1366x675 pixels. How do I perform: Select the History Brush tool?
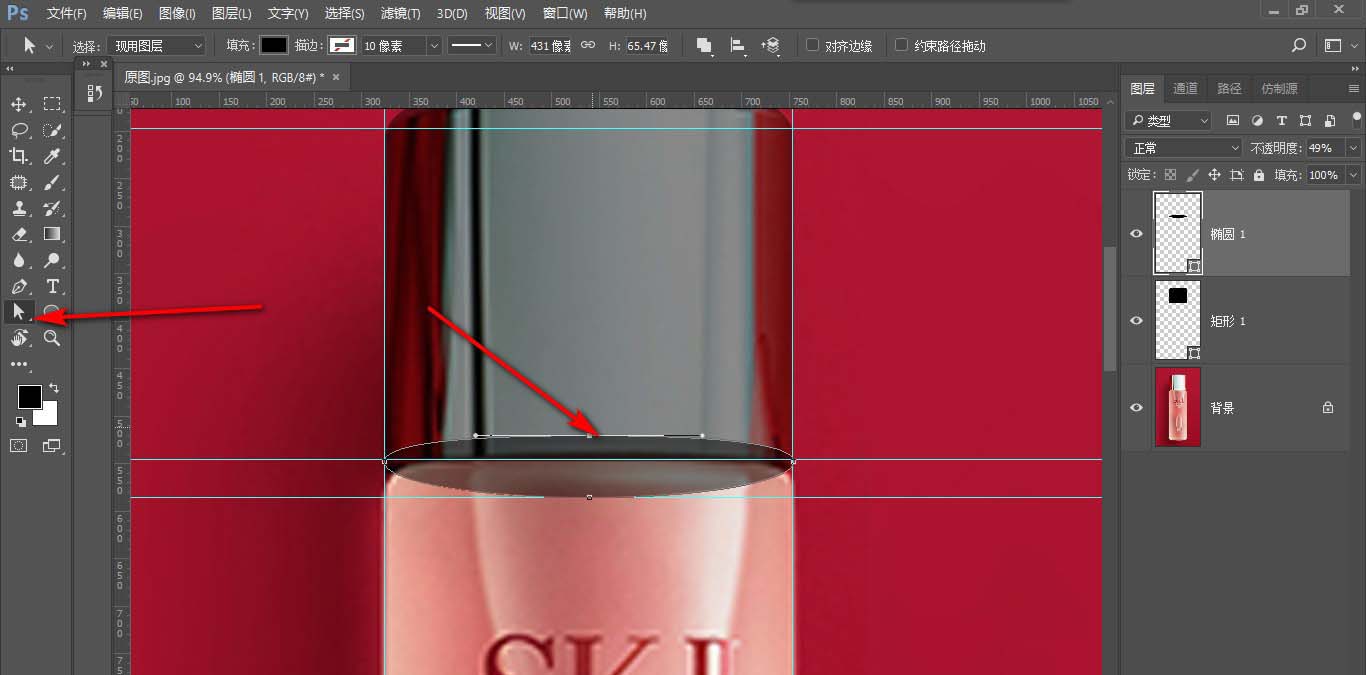click(52, 208)
